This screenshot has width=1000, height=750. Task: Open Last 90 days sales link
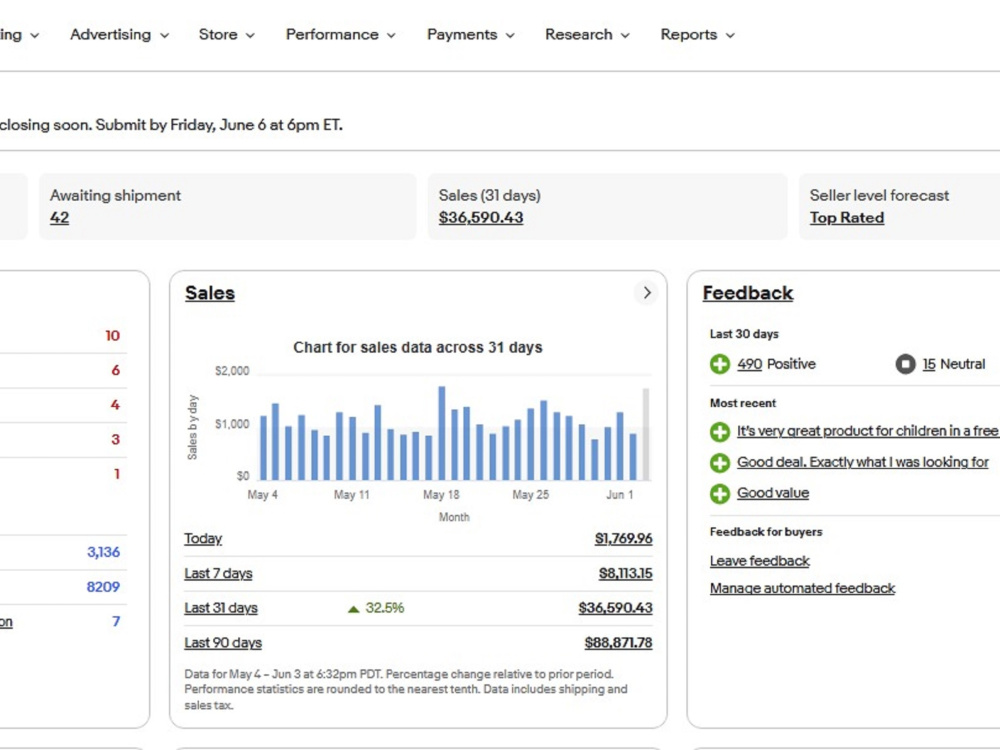coord(223,643)
